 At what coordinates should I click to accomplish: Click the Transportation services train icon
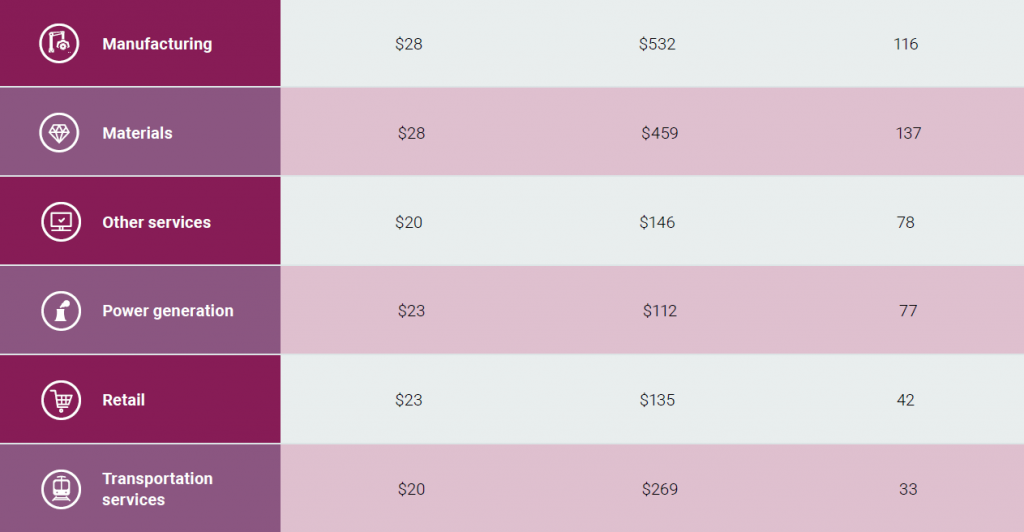click(61, 489)
